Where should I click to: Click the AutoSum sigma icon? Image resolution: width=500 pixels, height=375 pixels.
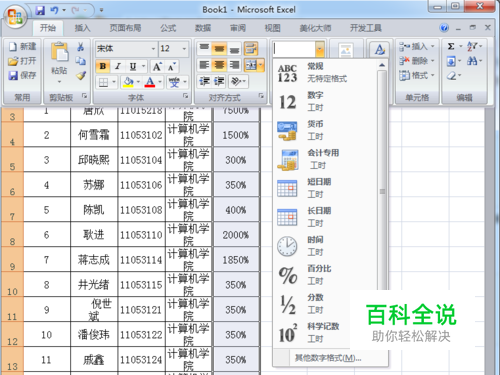click(451, 46)
